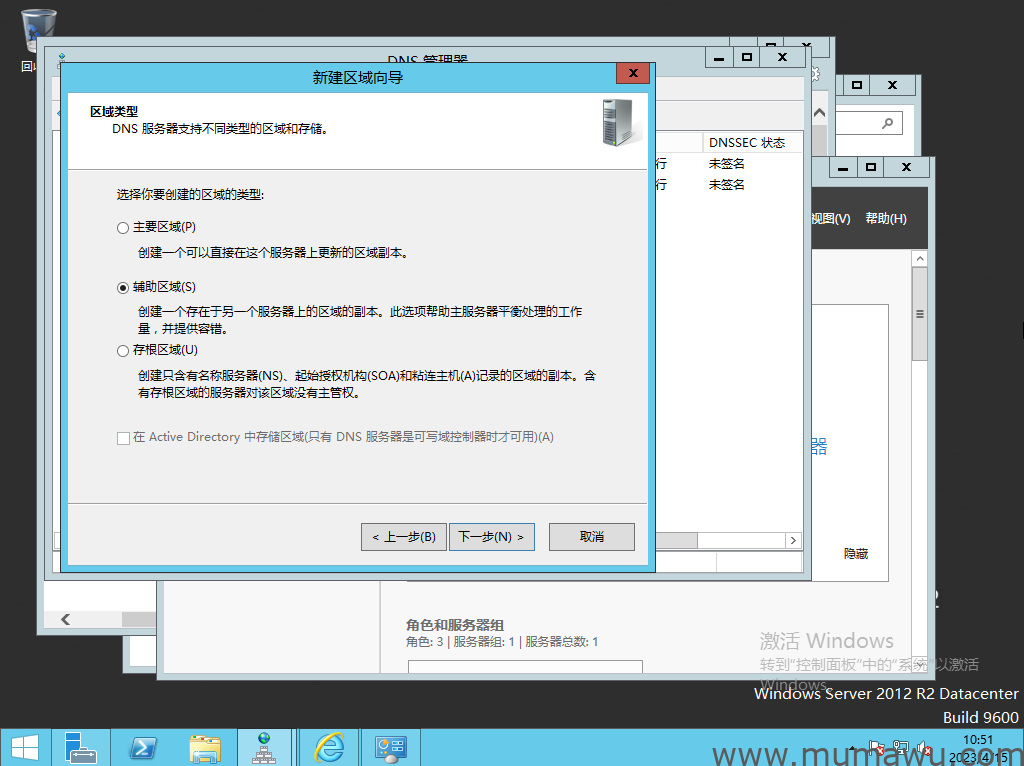Click the muted volume tray icon
The image size is (1024, 766).
click(x=925, y=748)
